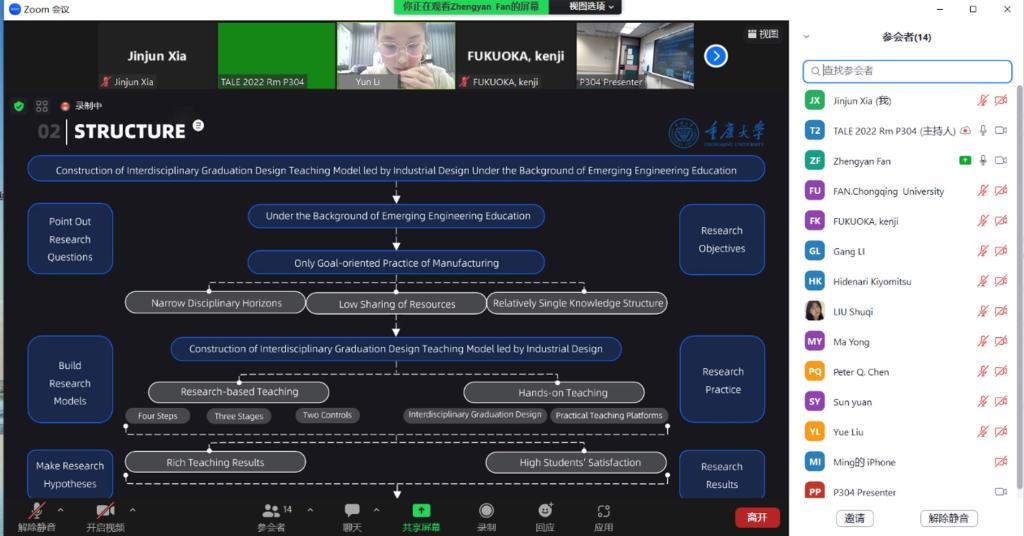Open the Reactions smiley icon
1024x536 pixels.
(x=544, y=511)
